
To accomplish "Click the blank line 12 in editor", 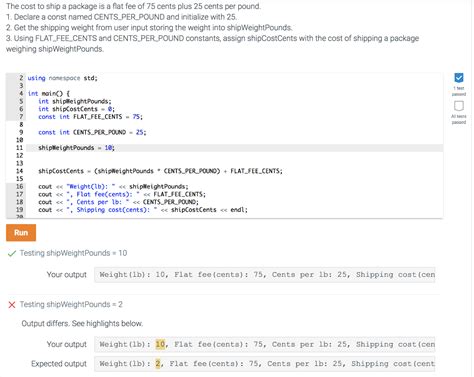I will click(234, 155).
